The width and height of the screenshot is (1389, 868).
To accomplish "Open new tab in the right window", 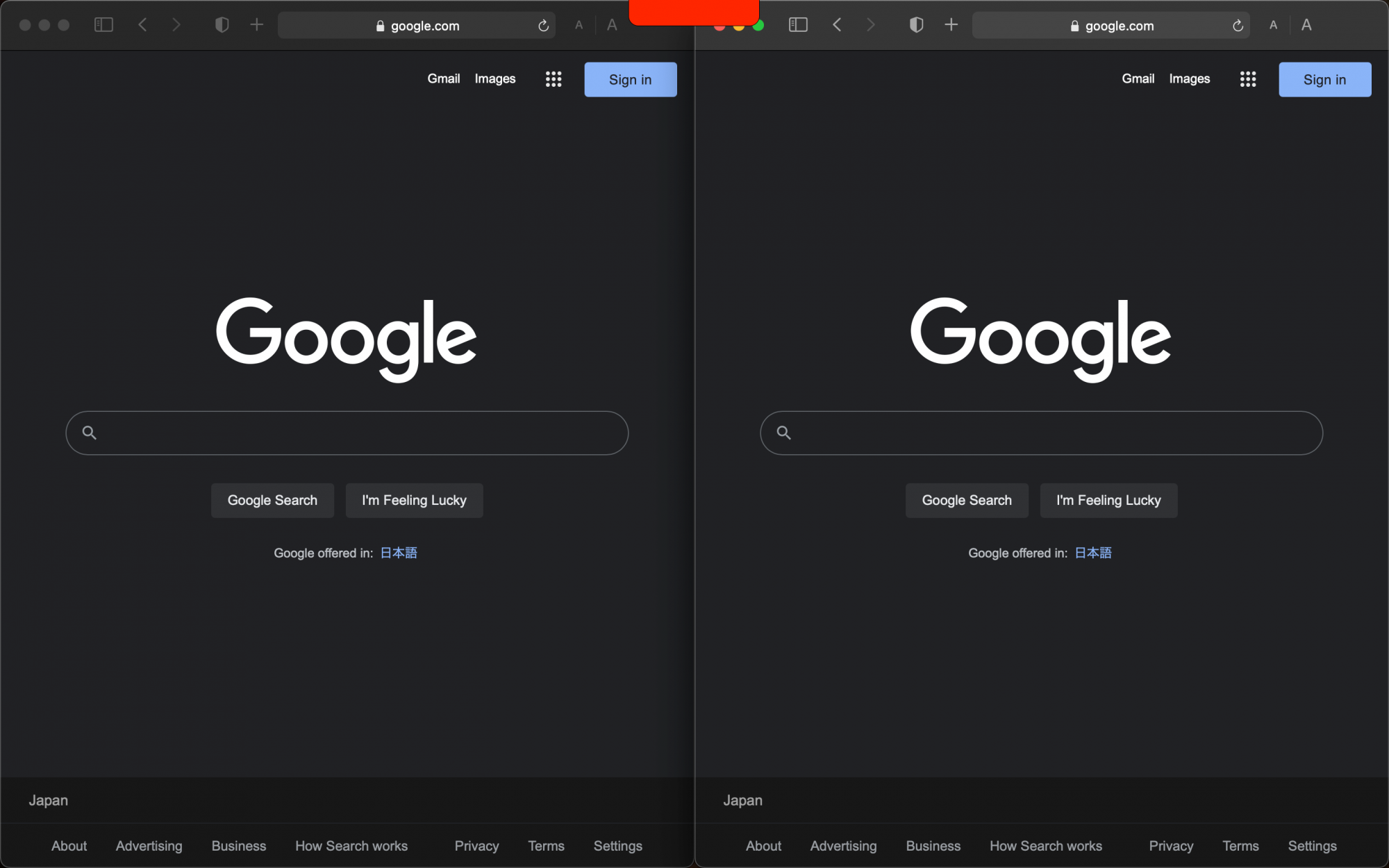I will pos(951,25).
